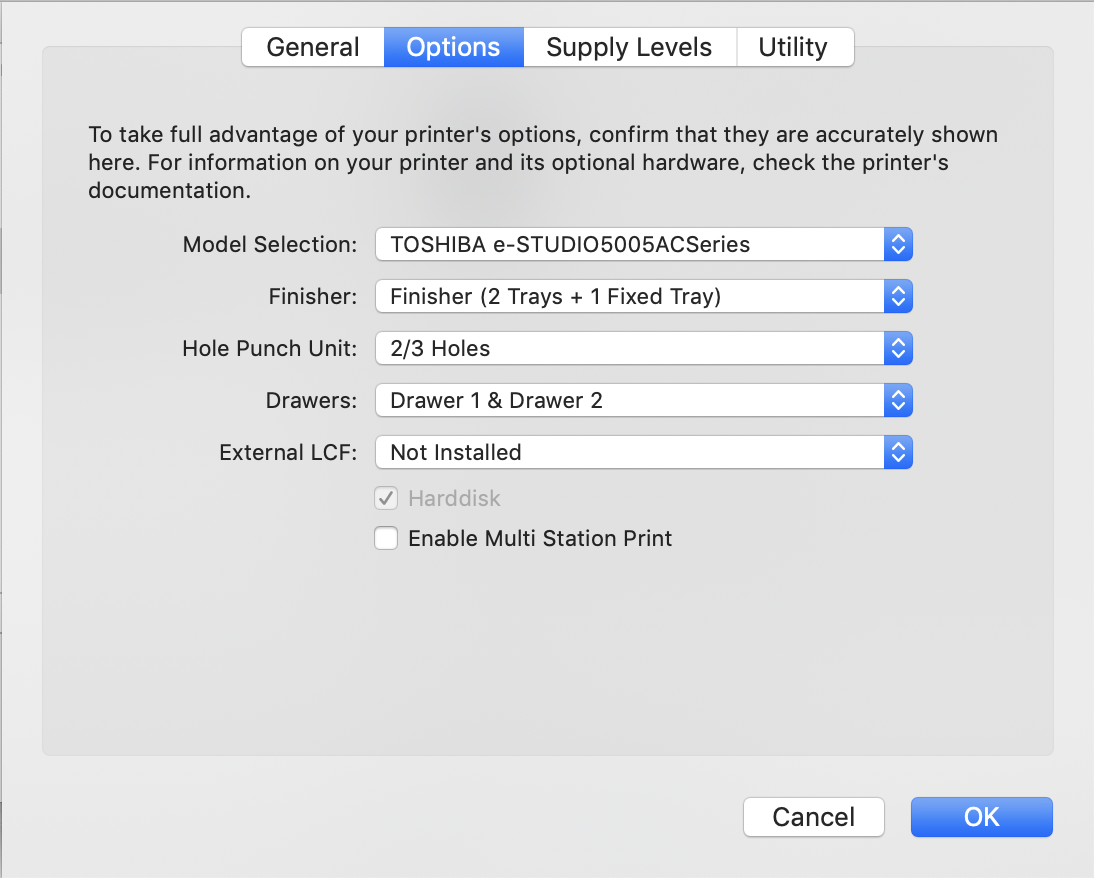Click blue arrows icon on External LCF popup

click(x=898, y=452)
